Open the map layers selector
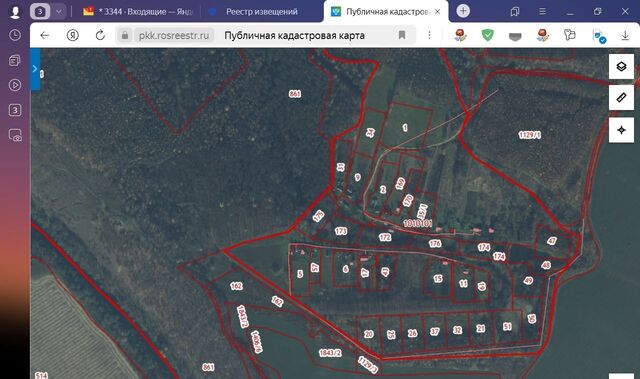Image resolution: width=640 pixels, height=379 pixels. tap(621, 66)
